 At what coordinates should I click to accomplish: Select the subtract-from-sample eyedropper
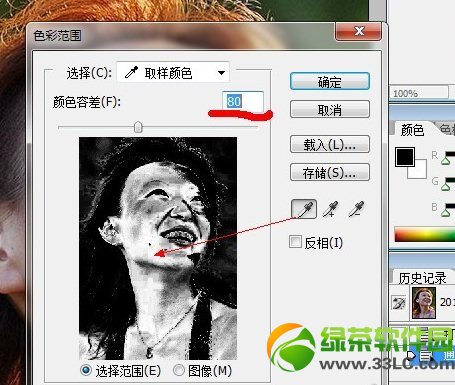click(356, 209)
